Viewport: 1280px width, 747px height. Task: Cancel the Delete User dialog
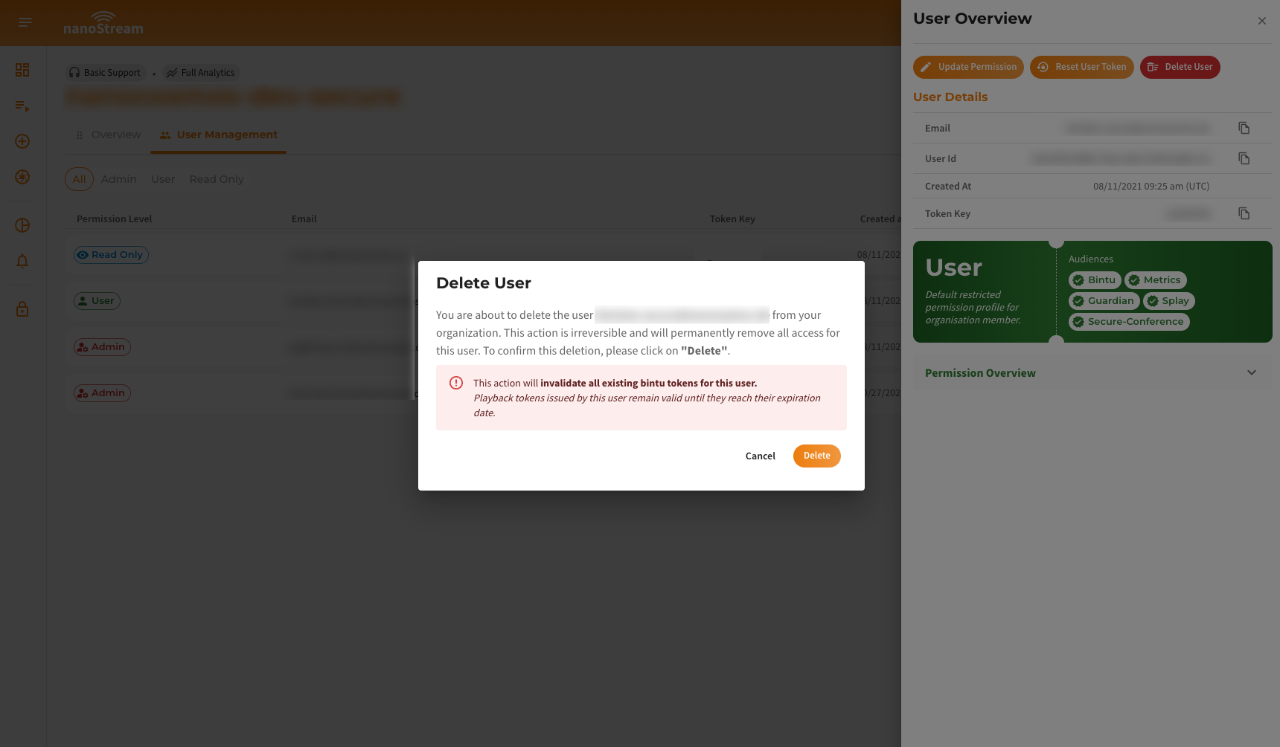(x=760, y=455)
